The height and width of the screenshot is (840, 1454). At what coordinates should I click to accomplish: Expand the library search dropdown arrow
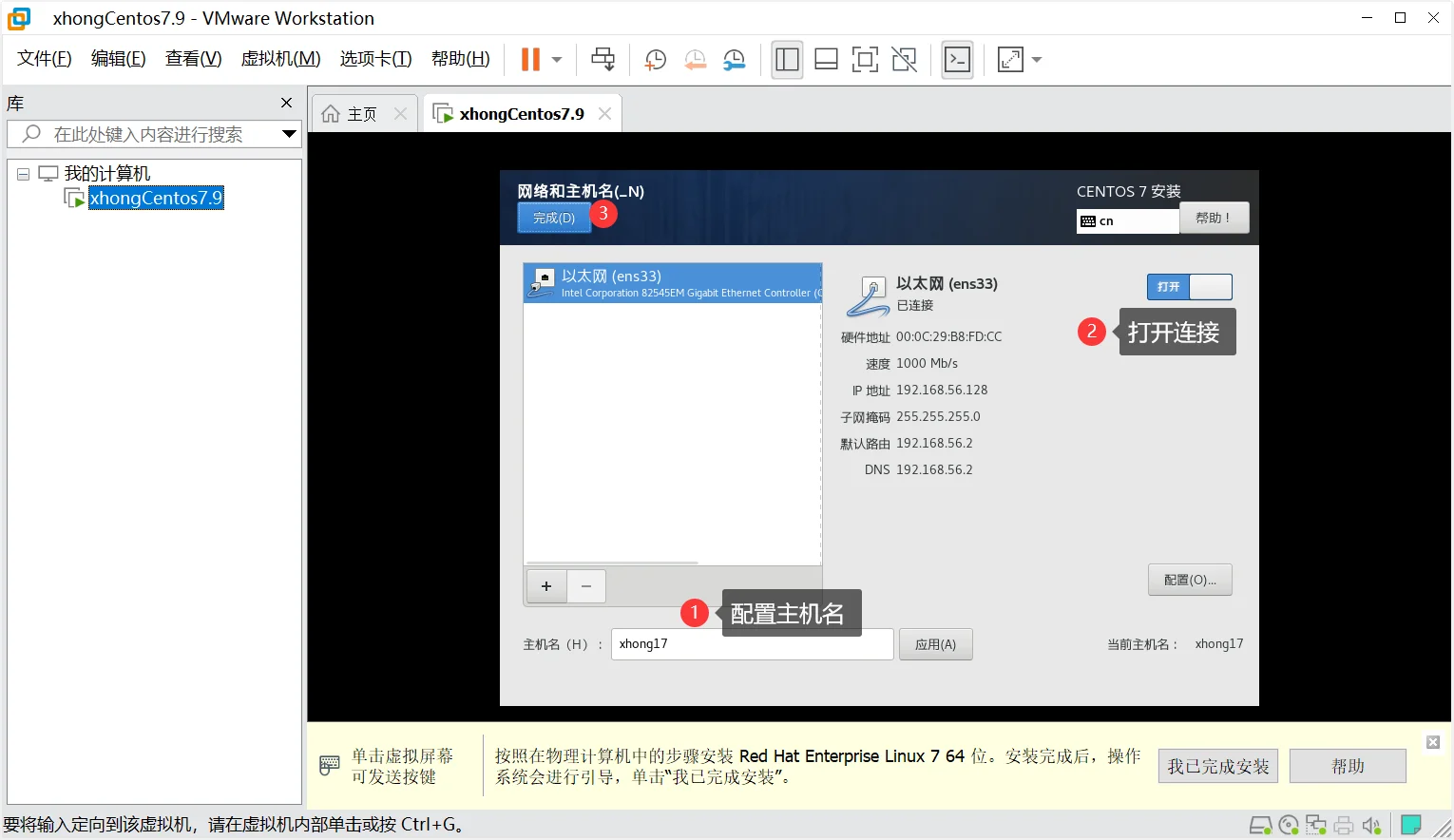click(x=289, y=134)
